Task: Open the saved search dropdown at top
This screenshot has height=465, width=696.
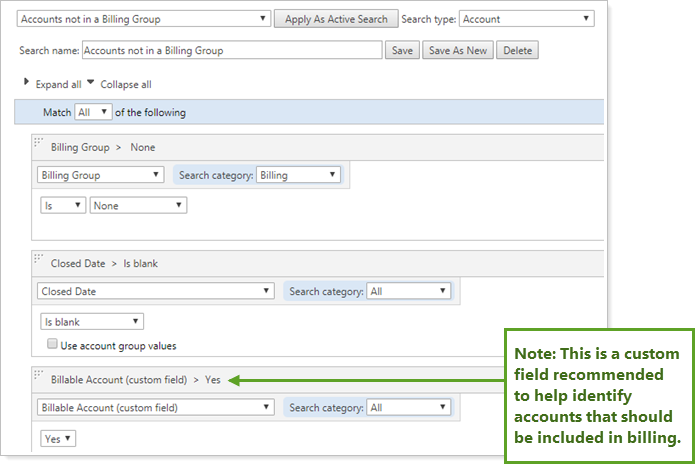Action: click(145, 19)
